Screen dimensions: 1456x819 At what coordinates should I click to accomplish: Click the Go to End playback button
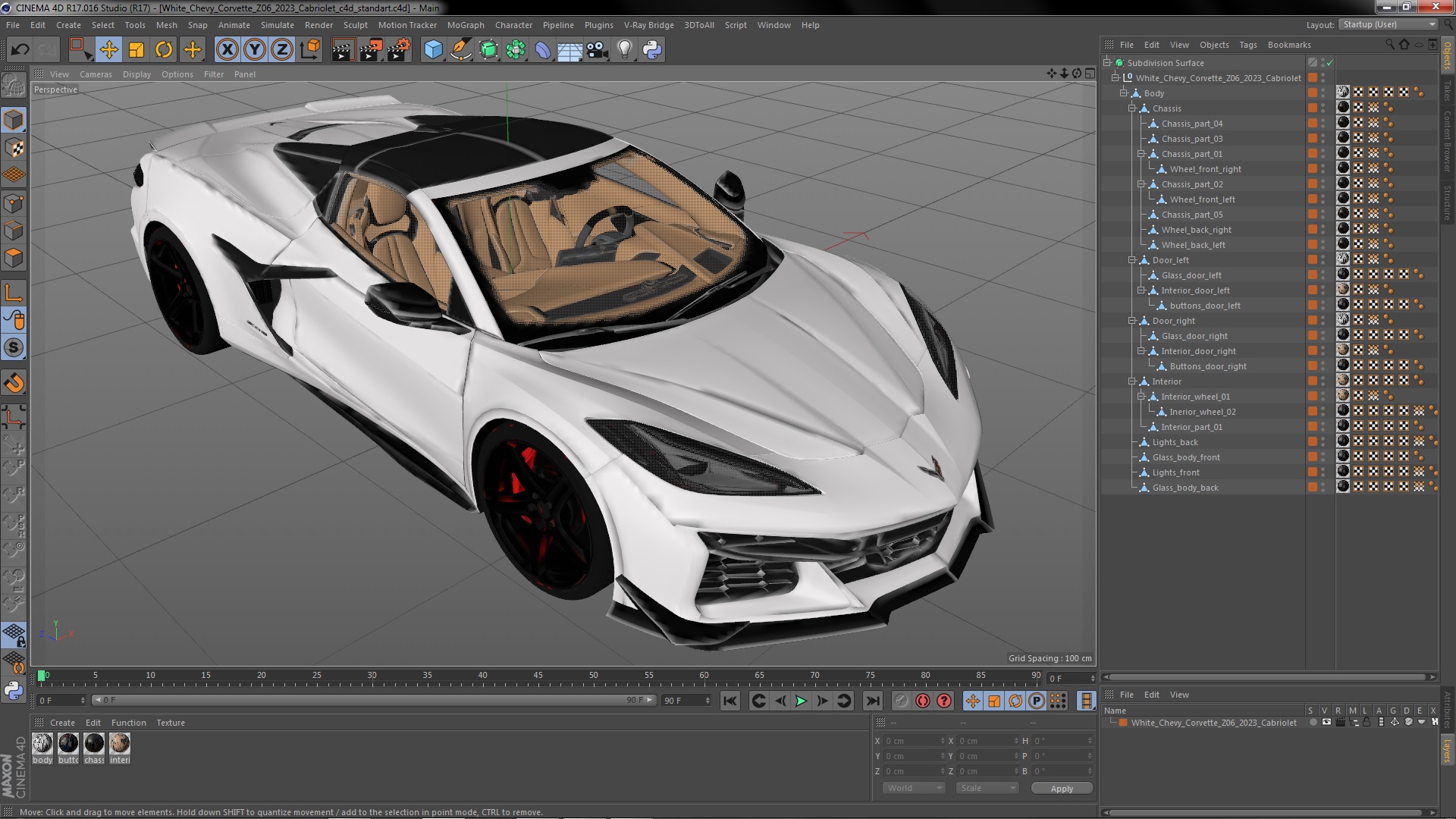tap(873, 701)
